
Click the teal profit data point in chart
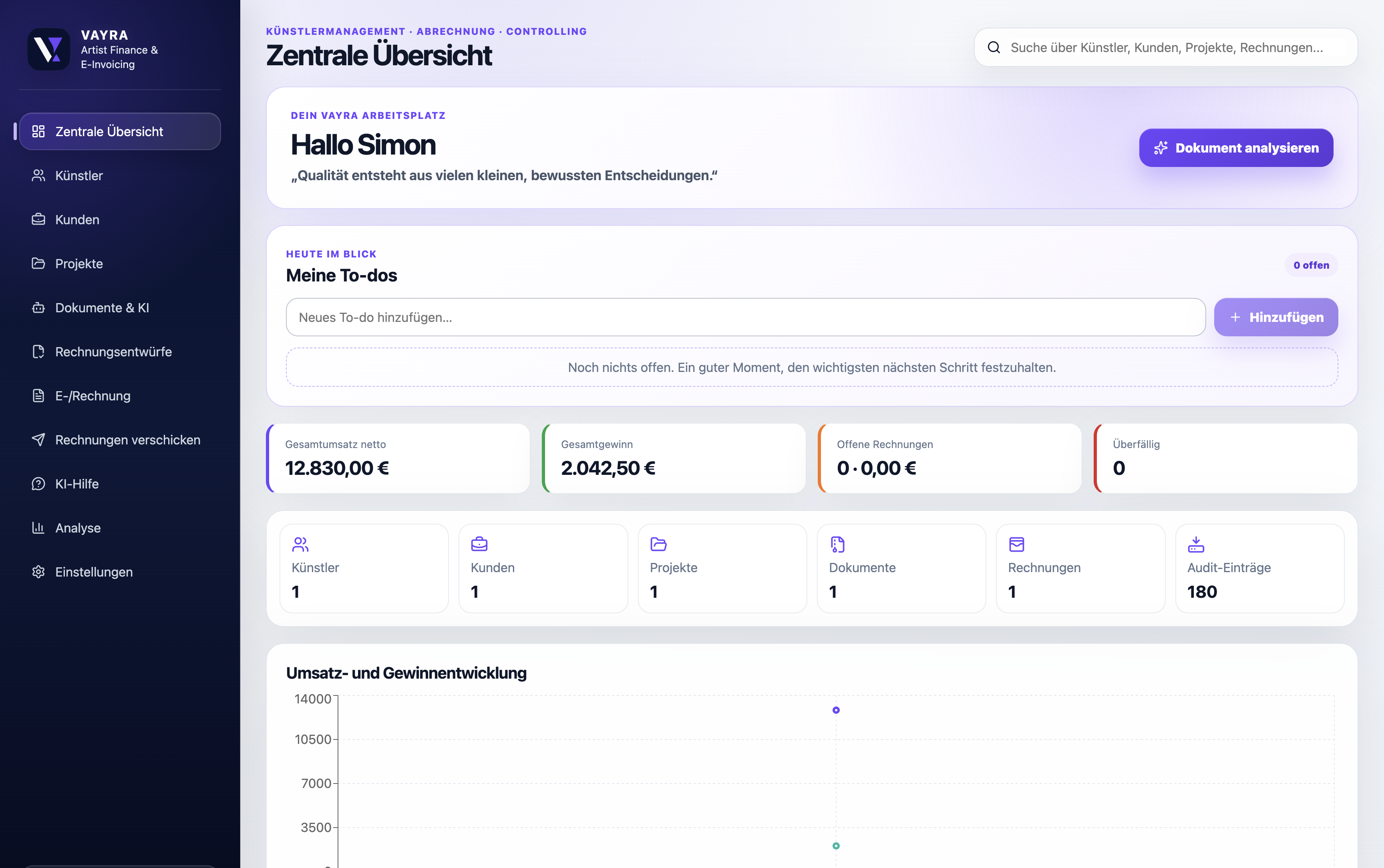click(x=836, y=846)
